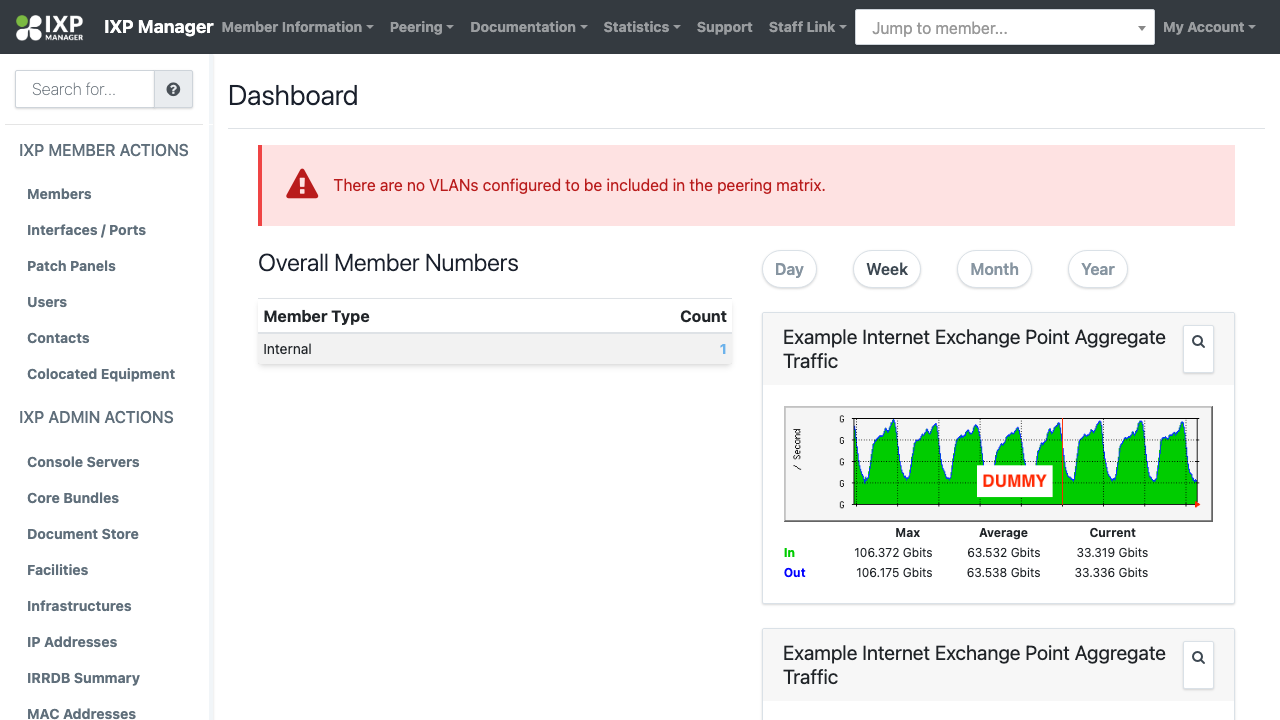
Task: Expand the Peering menu
Action: (x=421, y=27)
